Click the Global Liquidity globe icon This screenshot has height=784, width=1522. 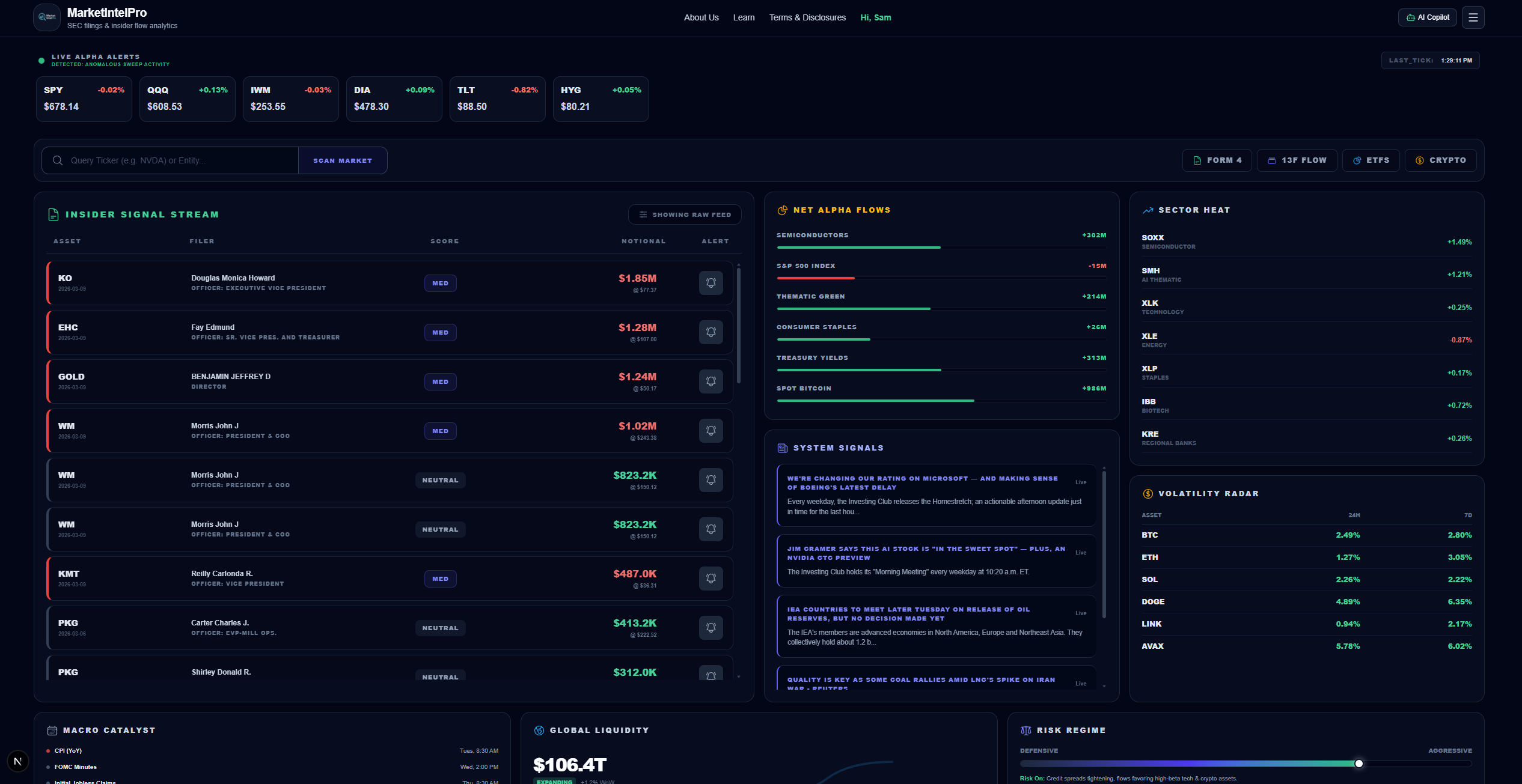point(538,730)
